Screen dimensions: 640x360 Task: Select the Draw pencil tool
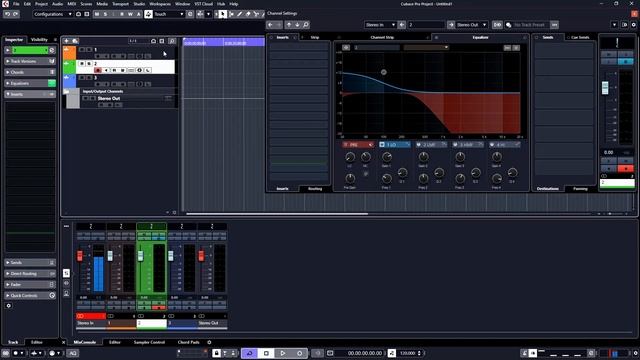tap(240, 14)
